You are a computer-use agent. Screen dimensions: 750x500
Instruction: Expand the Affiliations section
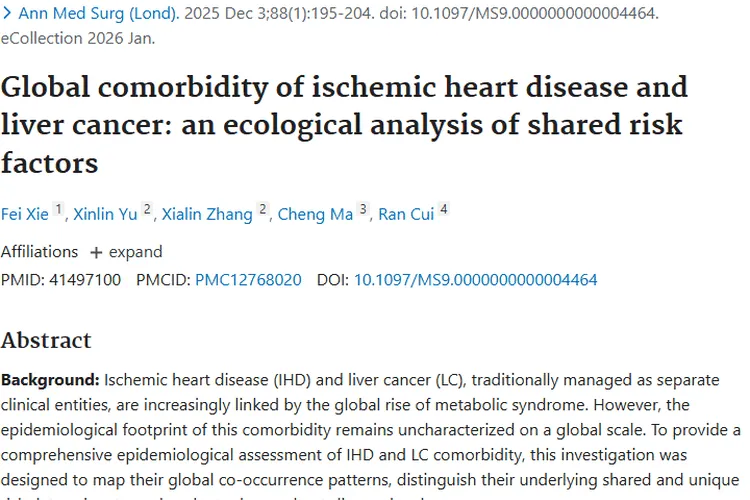pos(126,252)
